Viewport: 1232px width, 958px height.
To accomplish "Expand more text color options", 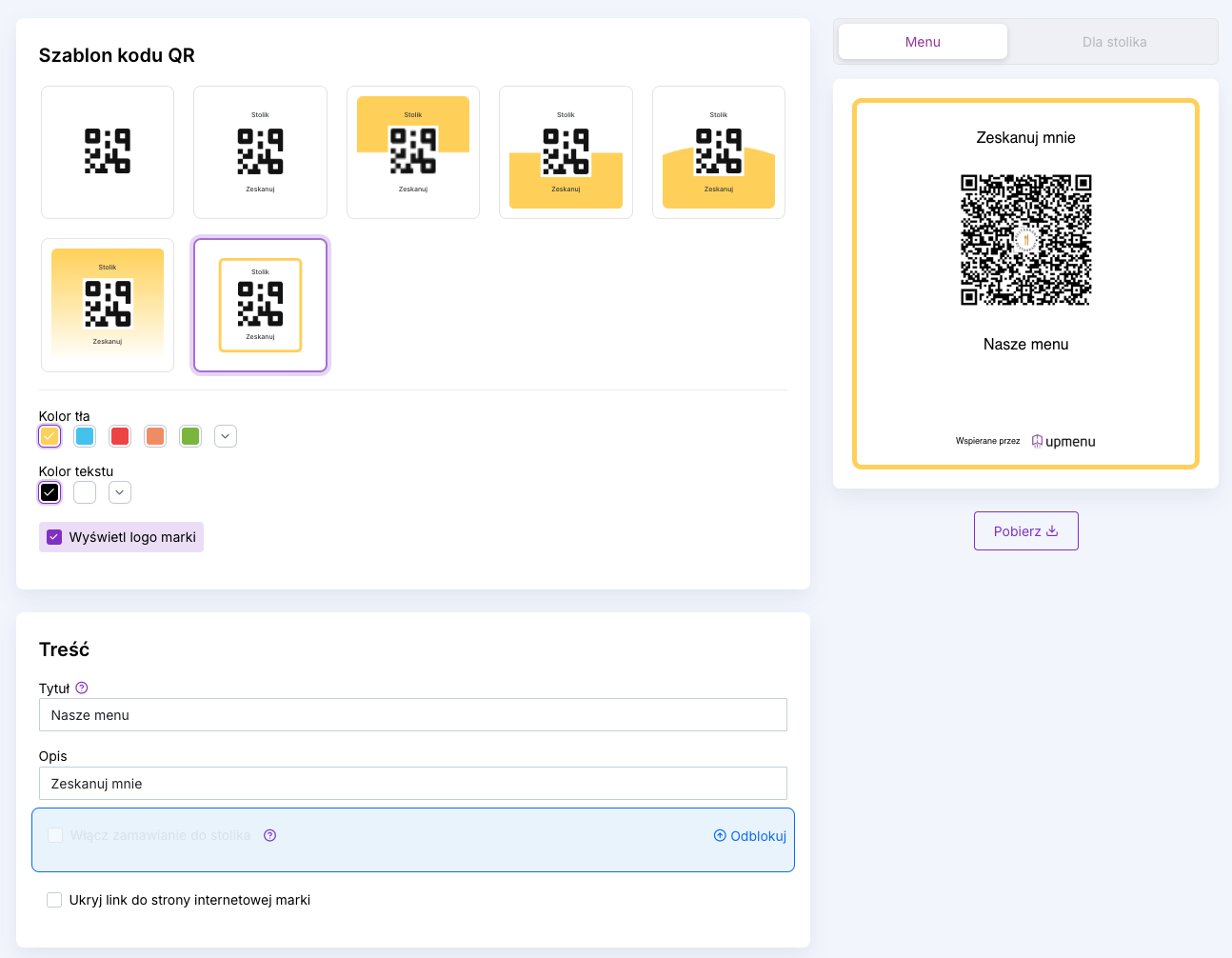I will (120, 492).
